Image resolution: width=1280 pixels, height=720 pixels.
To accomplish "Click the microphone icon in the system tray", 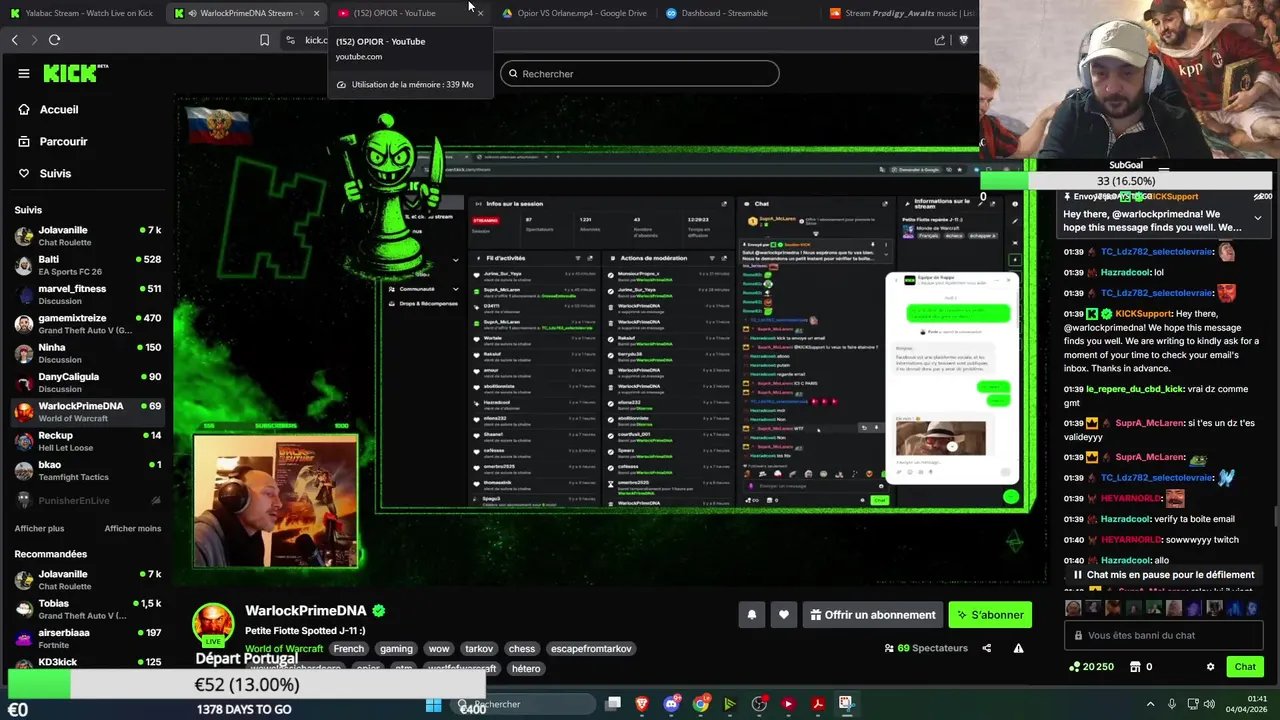I will (x=1172, y=704).
